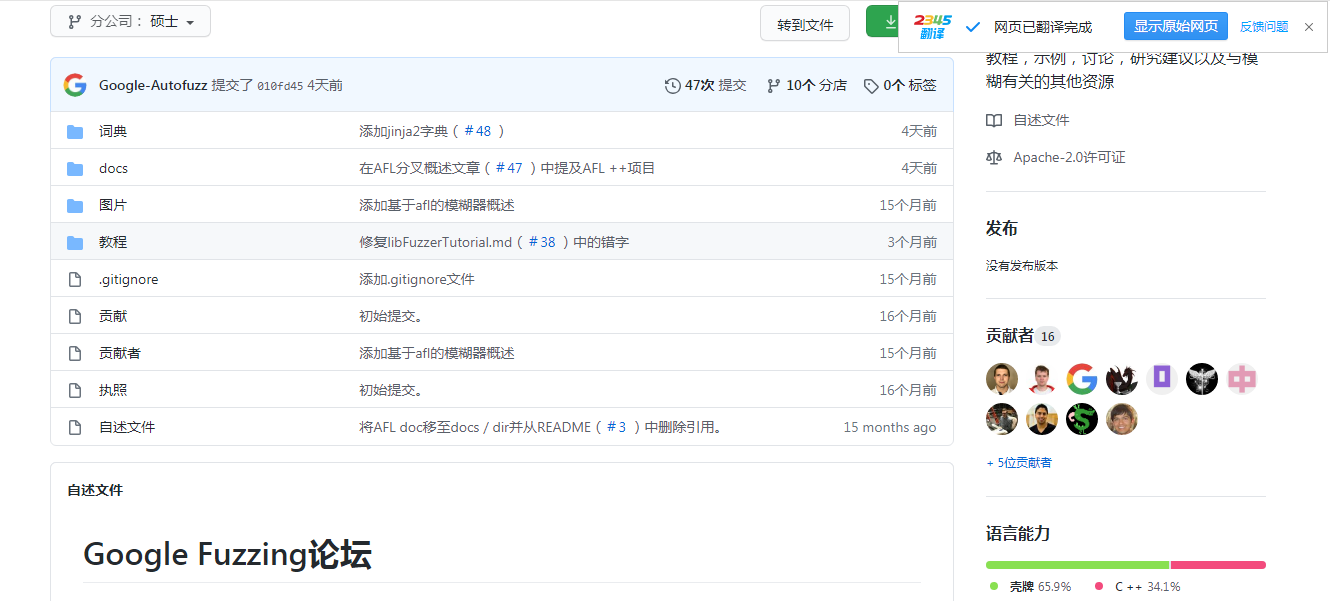Click 显示原始网页 in translation bar
Screen dimensions: 1330x601
click(x=1176, y=26)
